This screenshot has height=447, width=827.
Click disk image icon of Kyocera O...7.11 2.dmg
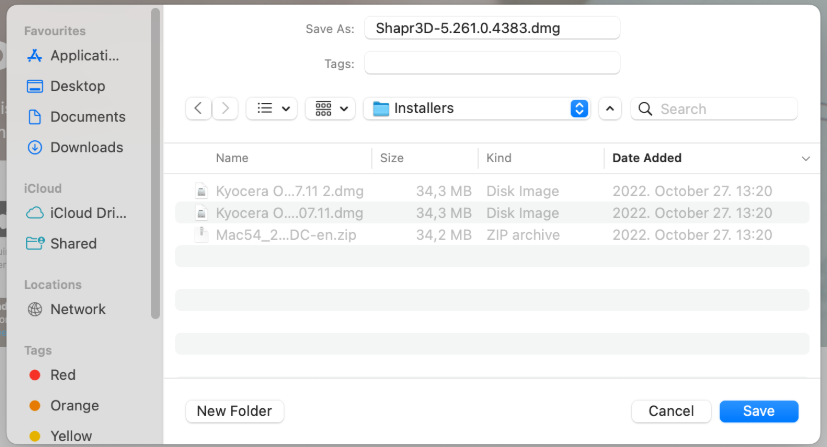click(201, 191)
